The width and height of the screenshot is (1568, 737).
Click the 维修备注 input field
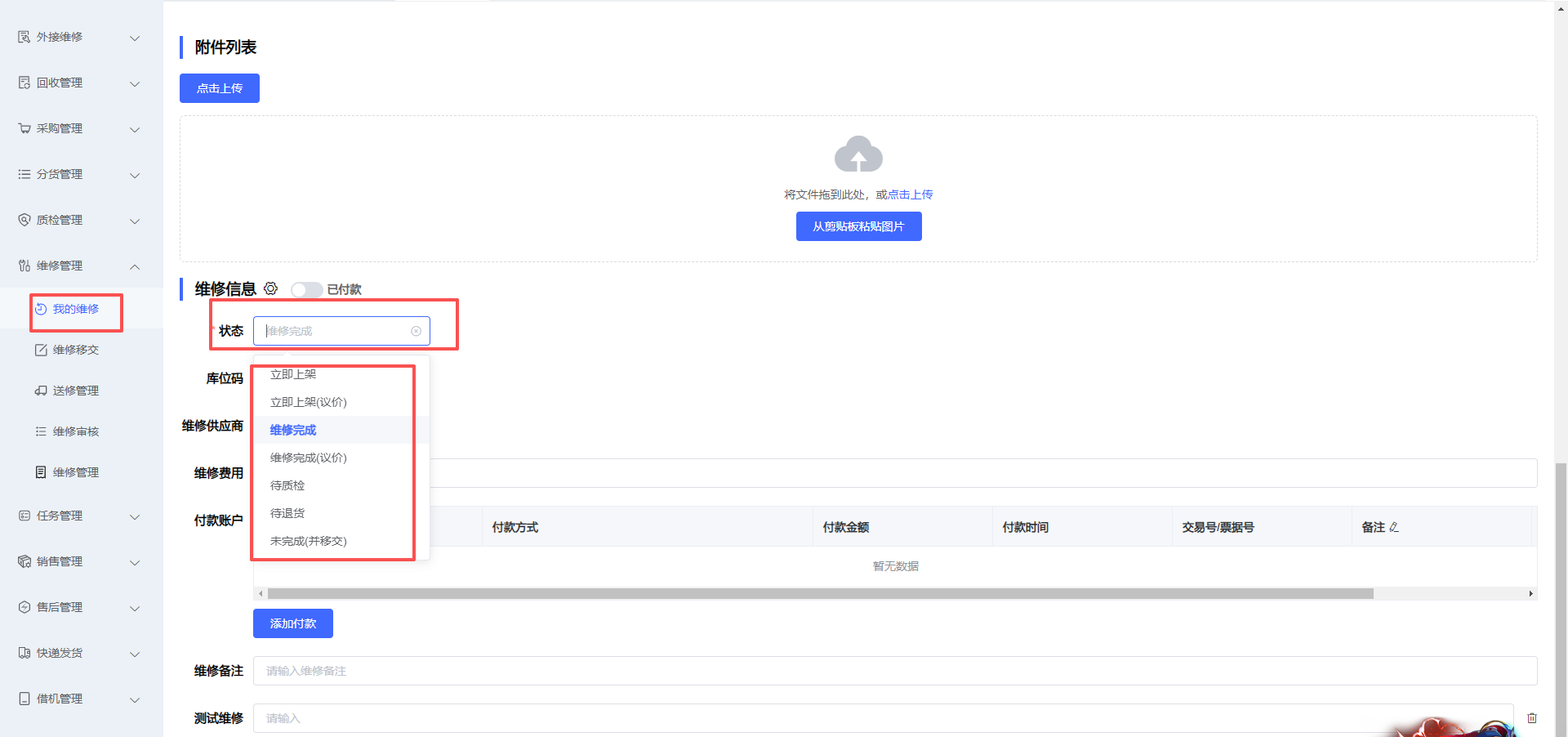[894, 671]
